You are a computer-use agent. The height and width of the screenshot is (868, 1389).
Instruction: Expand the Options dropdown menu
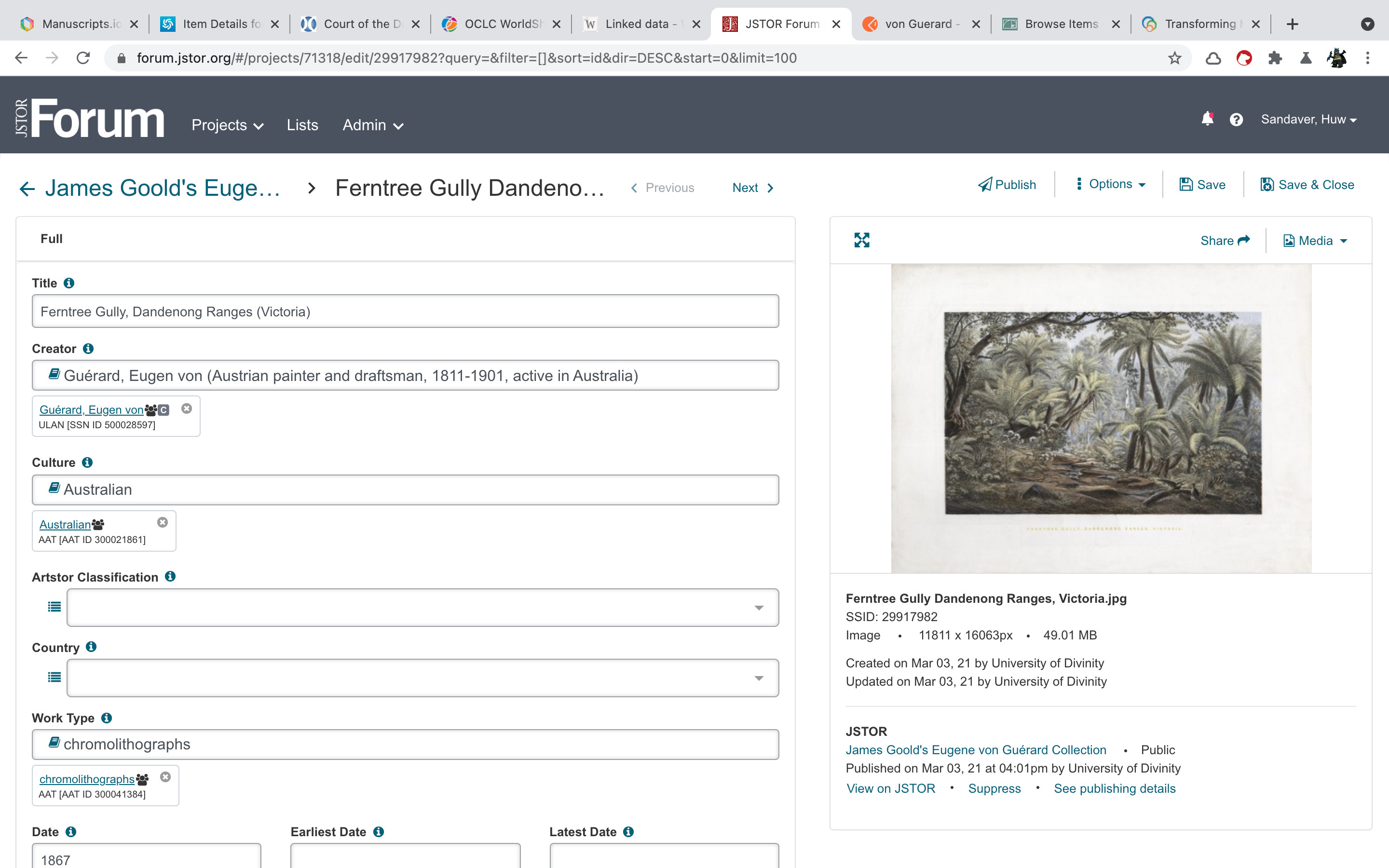tap(1110, 184)
